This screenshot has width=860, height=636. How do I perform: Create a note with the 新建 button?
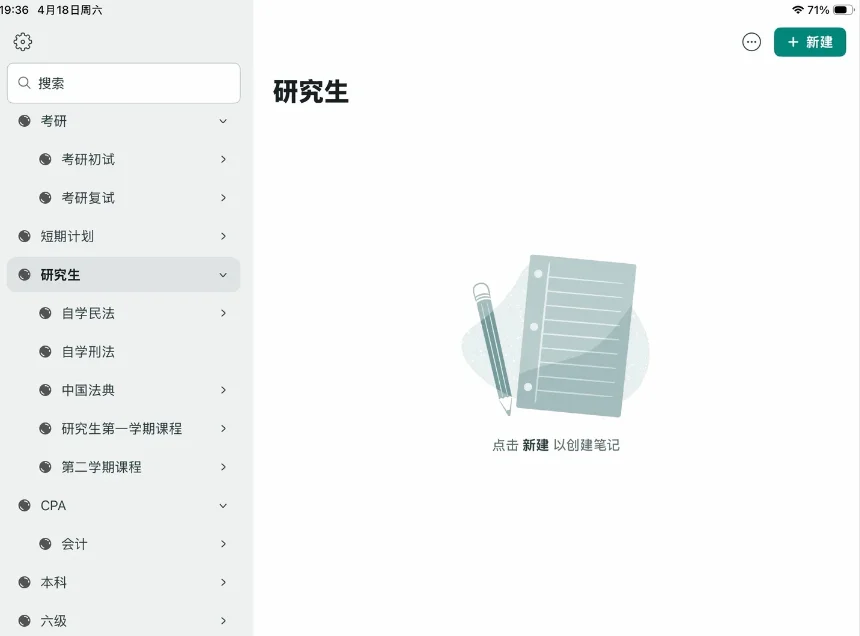[x=810, y=42]
